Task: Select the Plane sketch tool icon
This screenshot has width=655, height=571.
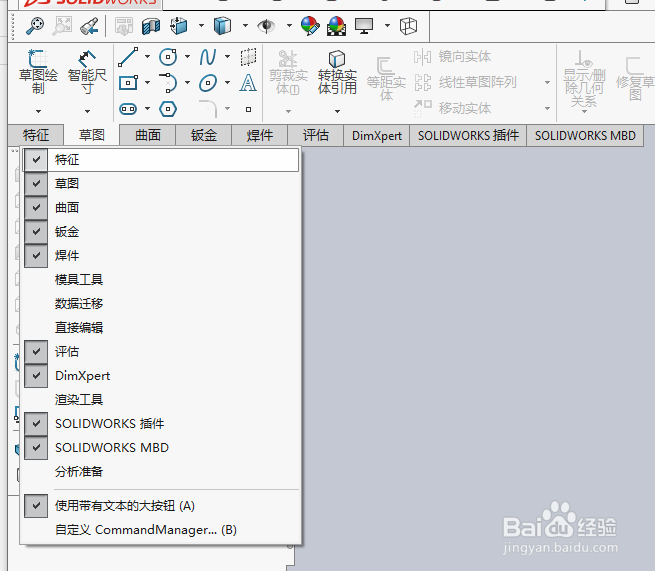Action: point(248,57)
